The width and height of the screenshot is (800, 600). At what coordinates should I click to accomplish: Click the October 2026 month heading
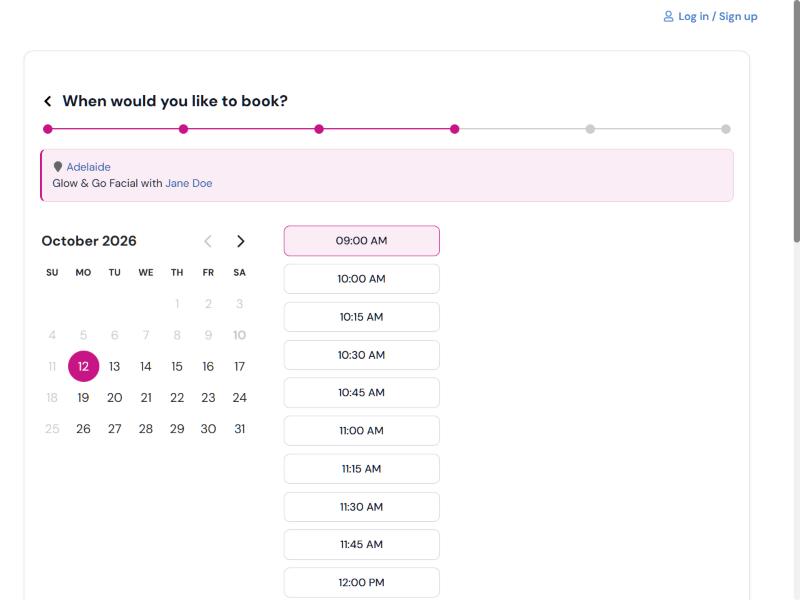point(89,241)
